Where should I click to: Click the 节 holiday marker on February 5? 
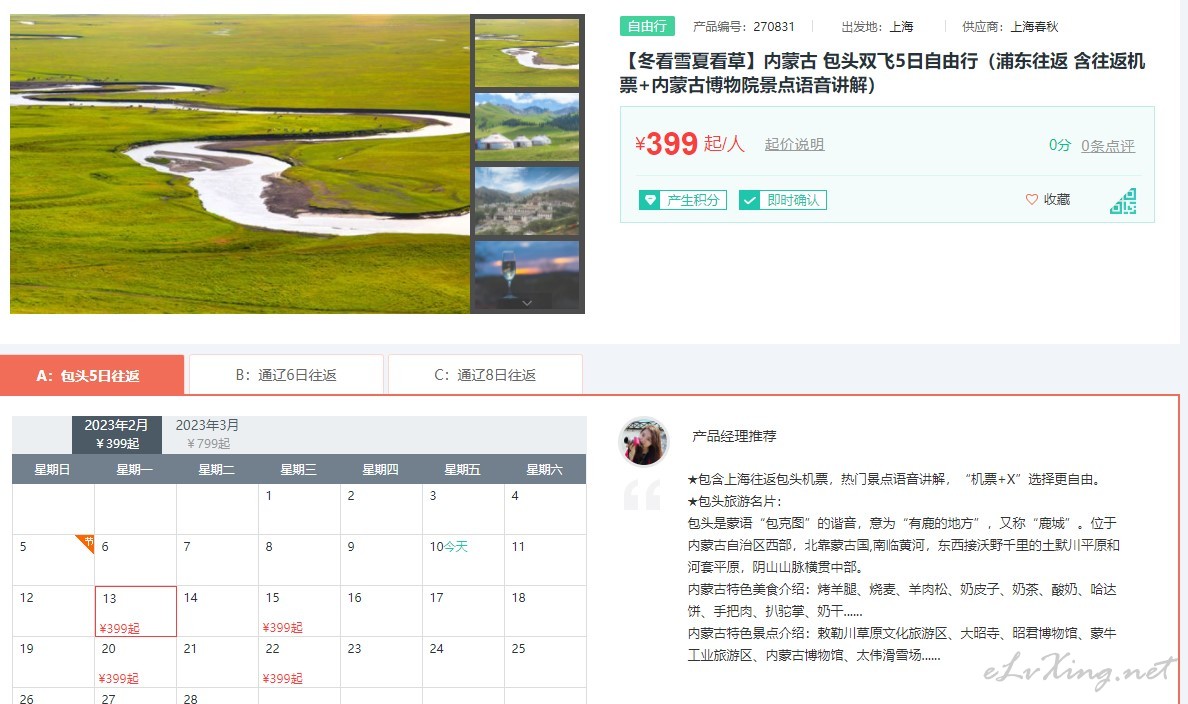(x=86, y=543)
